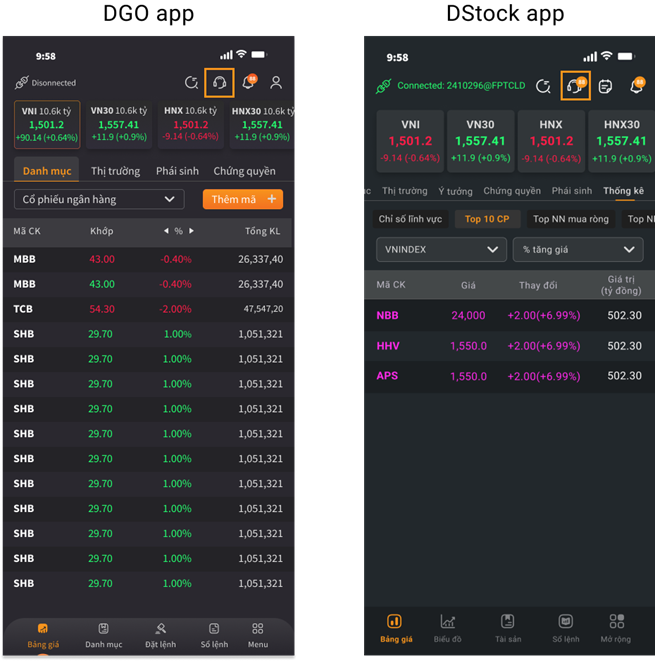Click the NBB stock row

(x=509, y=315)
